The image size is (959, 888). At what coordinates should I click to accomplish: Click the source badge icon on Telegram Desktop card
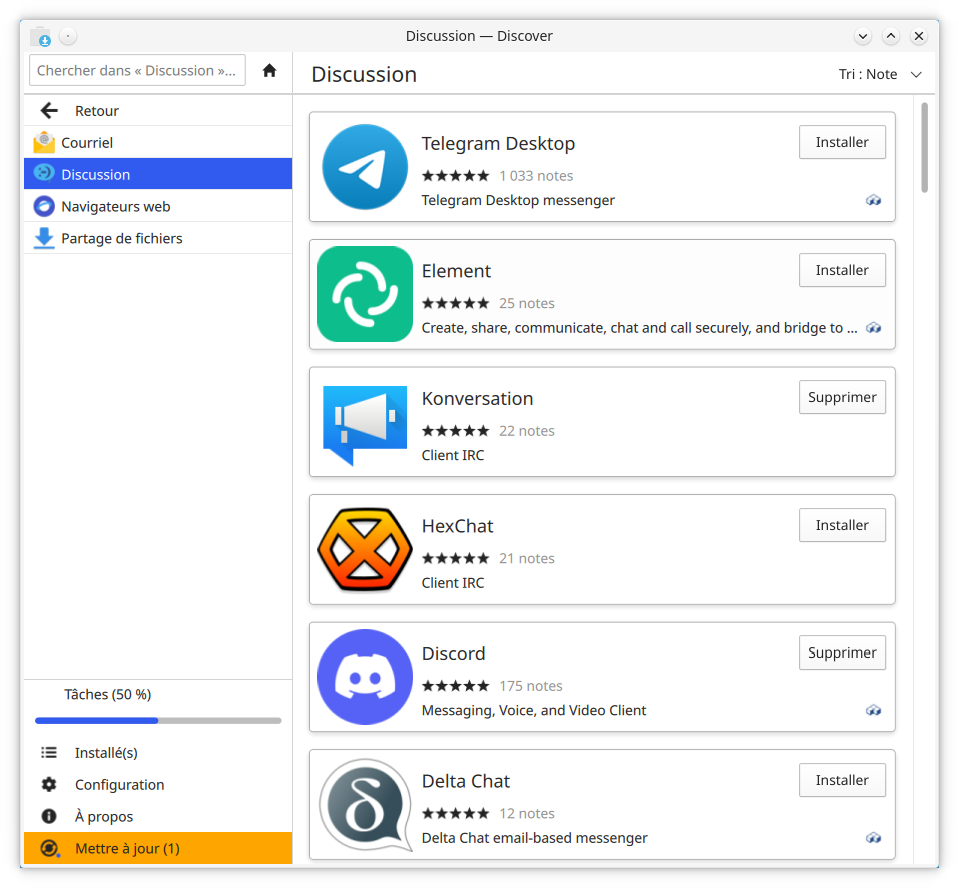coord(873,200)
